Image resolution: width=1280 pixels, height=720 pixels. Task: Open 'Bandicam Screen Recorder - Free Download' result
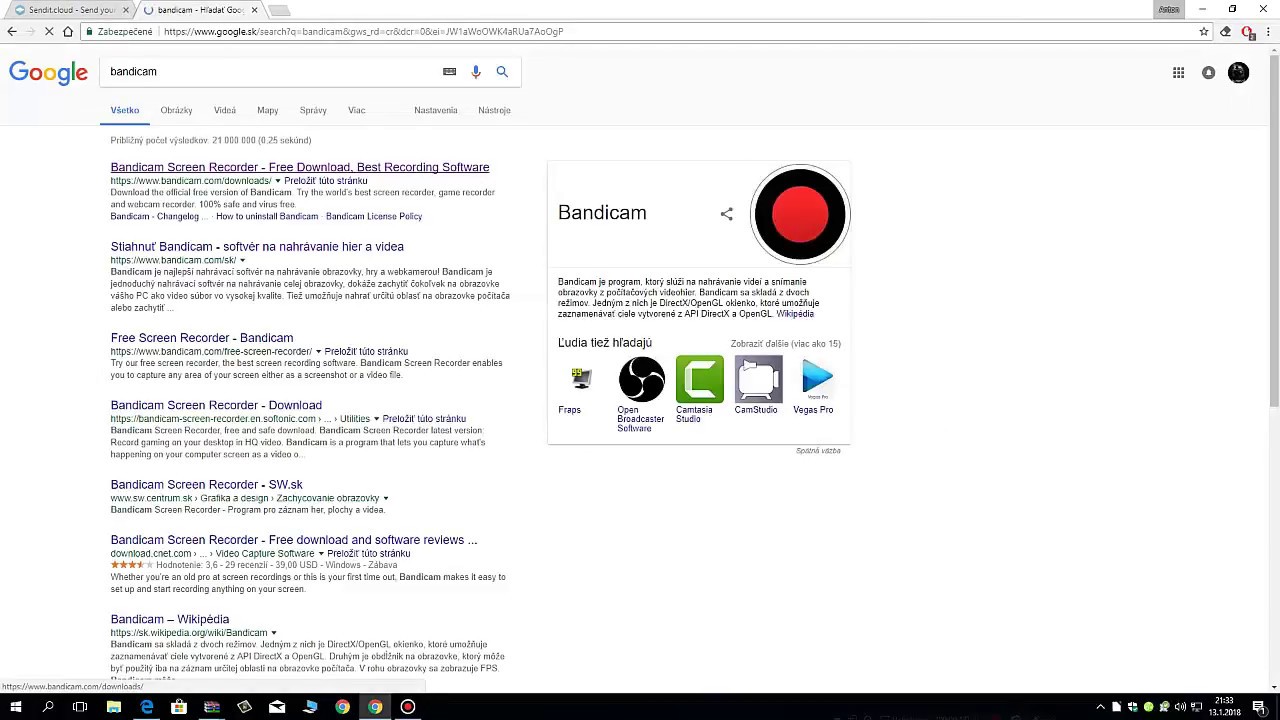[x=300, y=167]
